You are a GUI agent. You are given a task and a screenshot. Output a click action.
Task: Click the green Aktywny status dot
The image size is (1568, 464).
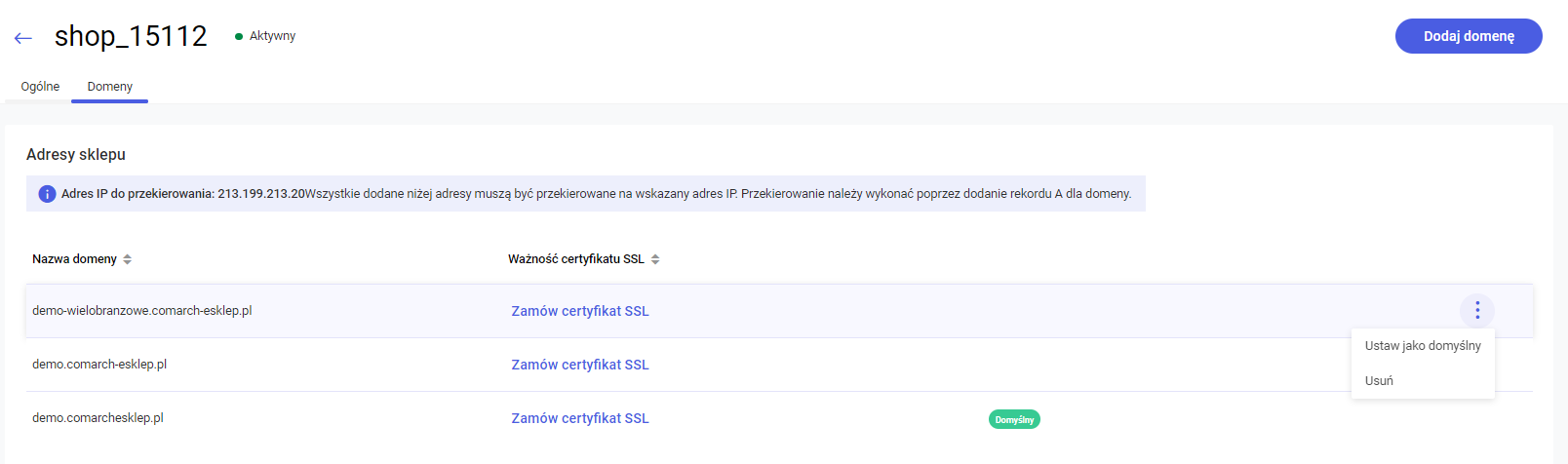239,36
